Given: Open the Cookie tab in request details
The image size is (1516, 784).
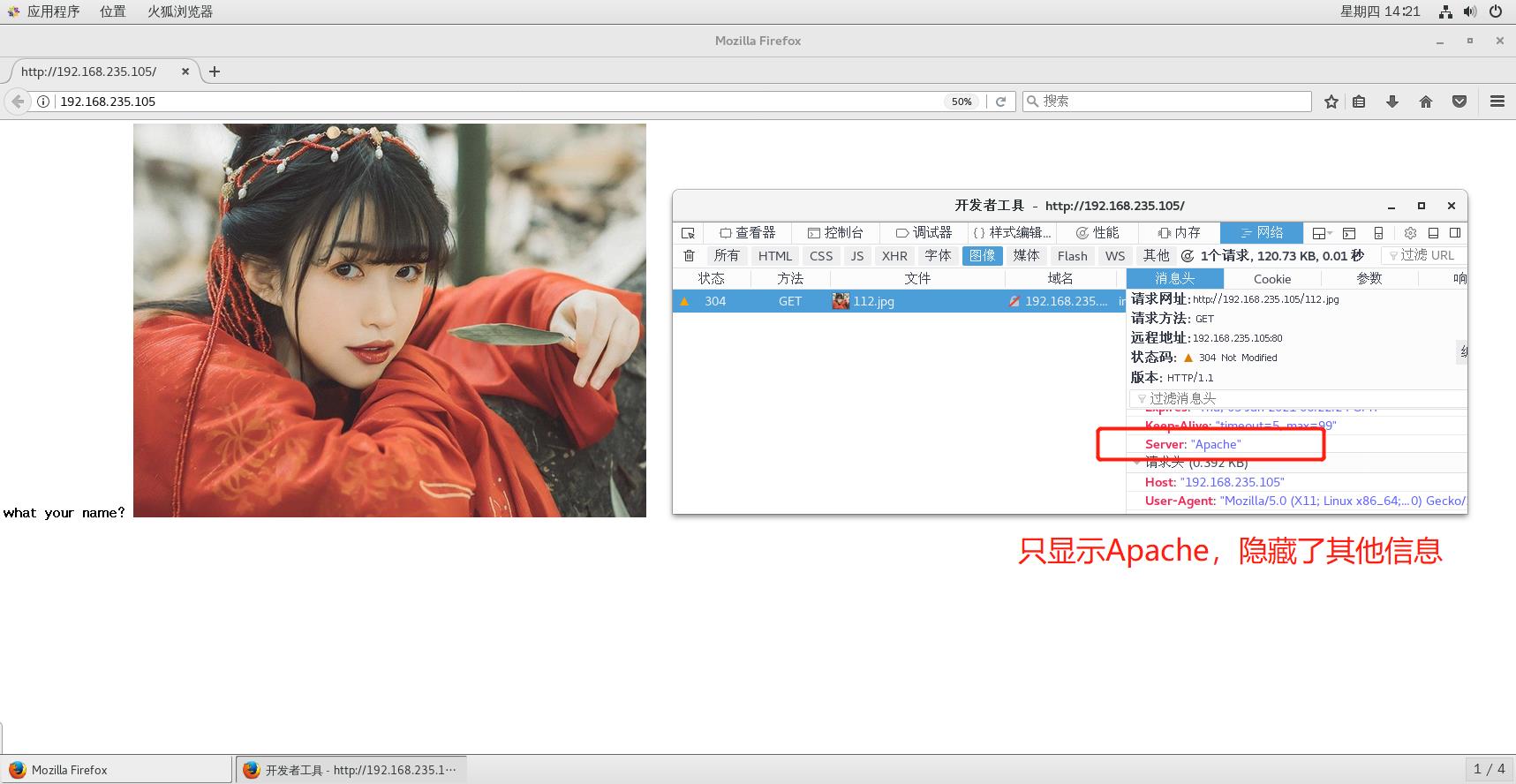Looking at the screenshot, I should 1272,279.
